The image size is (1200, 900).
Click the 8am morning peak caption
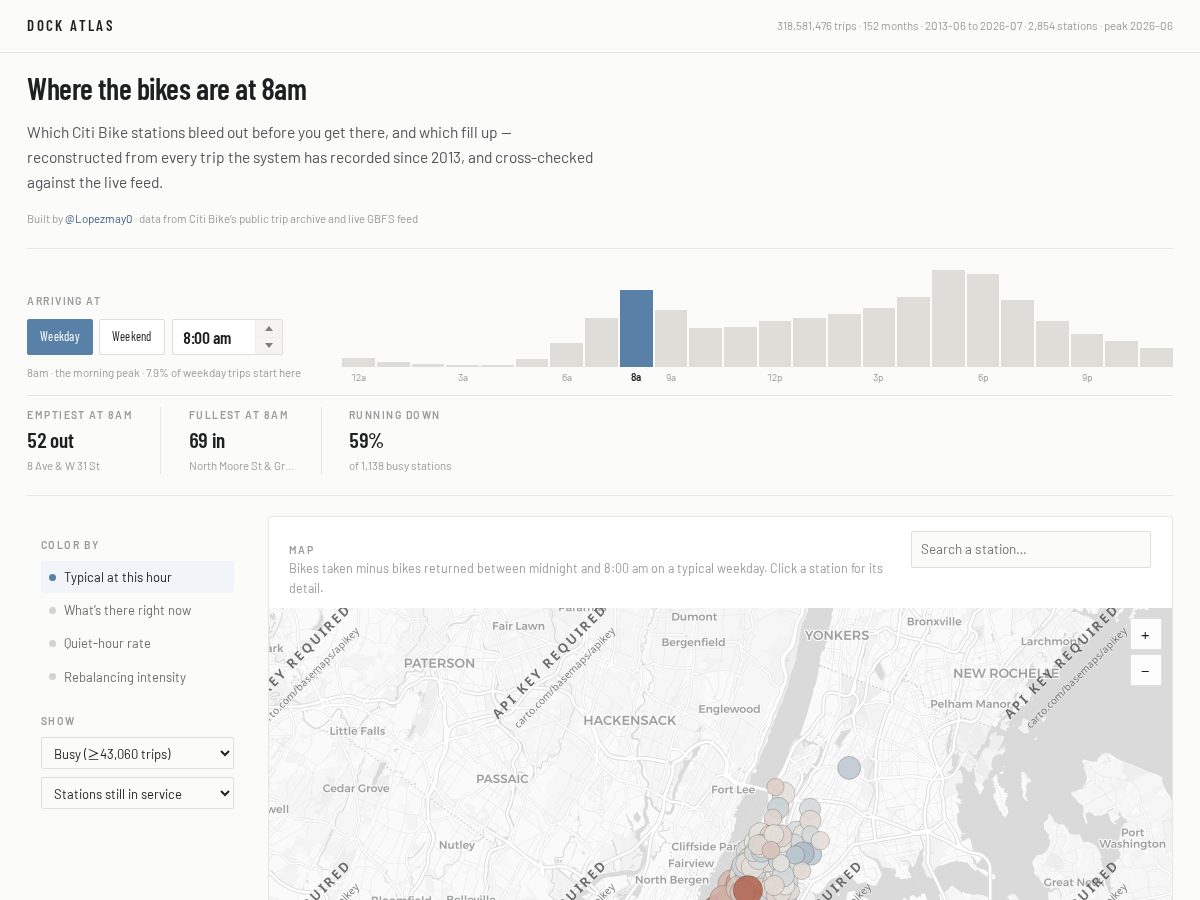pyautogui.click(x=164, y=373)
